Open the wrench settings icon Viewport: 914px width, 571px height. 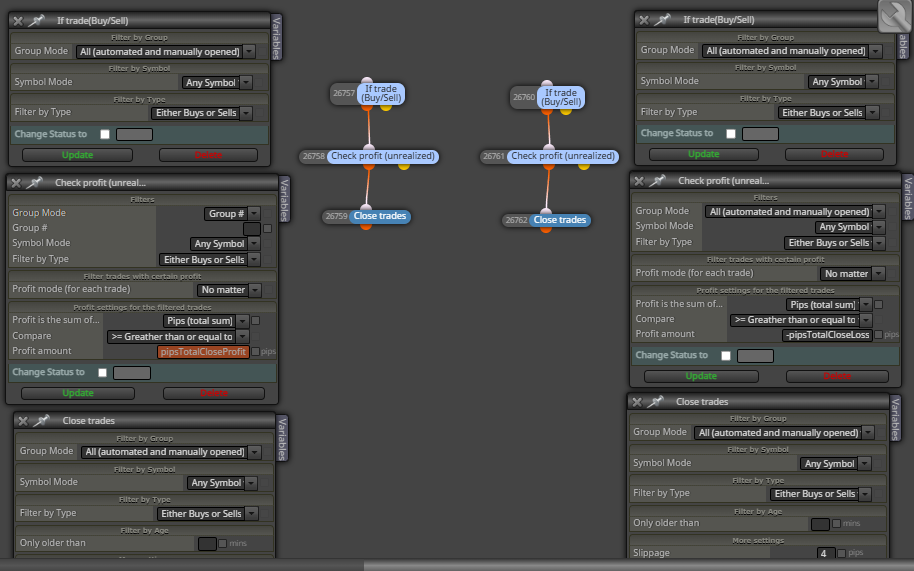pos(894,16)
